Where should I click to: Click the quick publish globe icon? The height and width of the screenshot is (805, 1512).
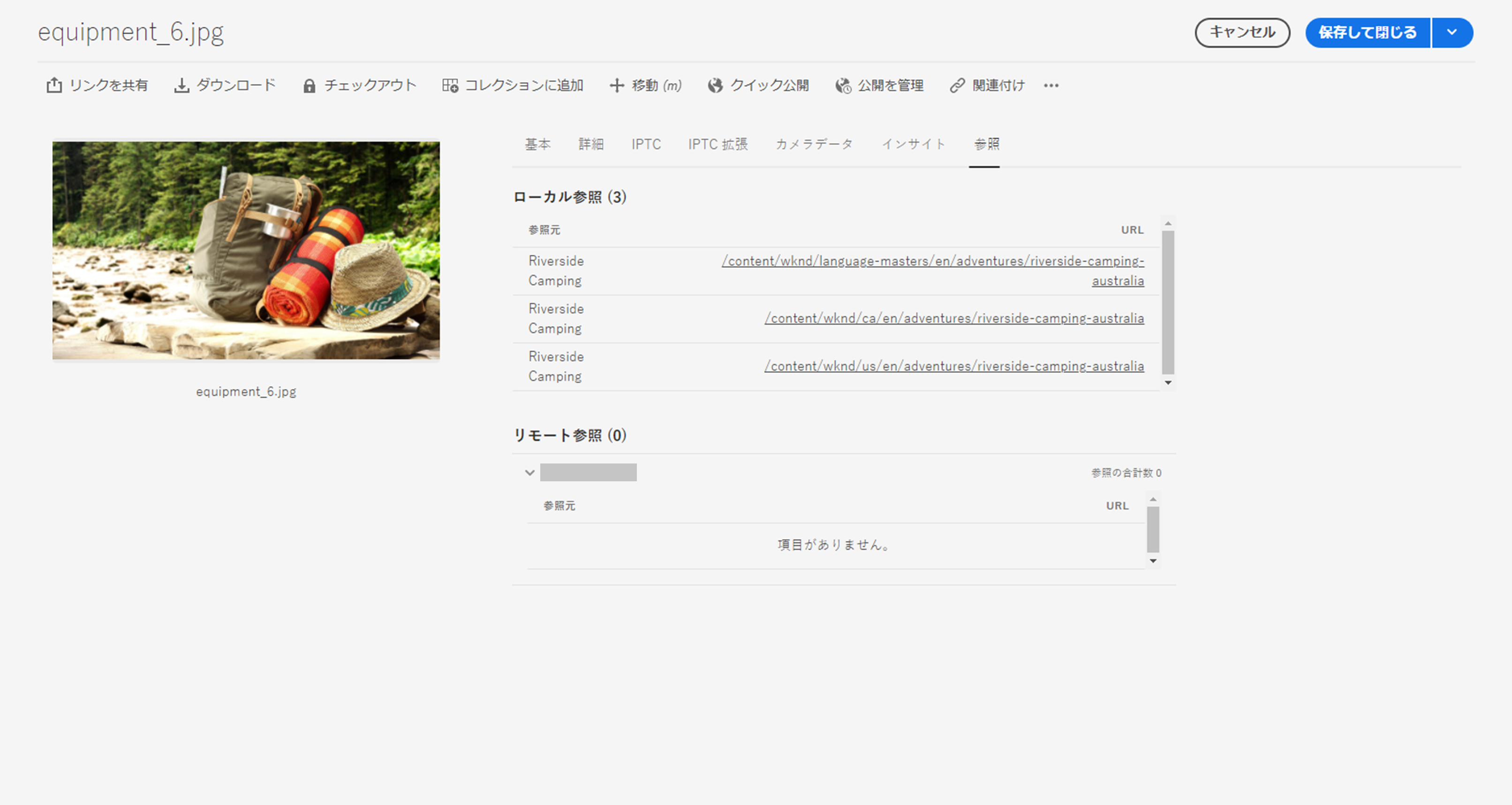click(715, 86)
